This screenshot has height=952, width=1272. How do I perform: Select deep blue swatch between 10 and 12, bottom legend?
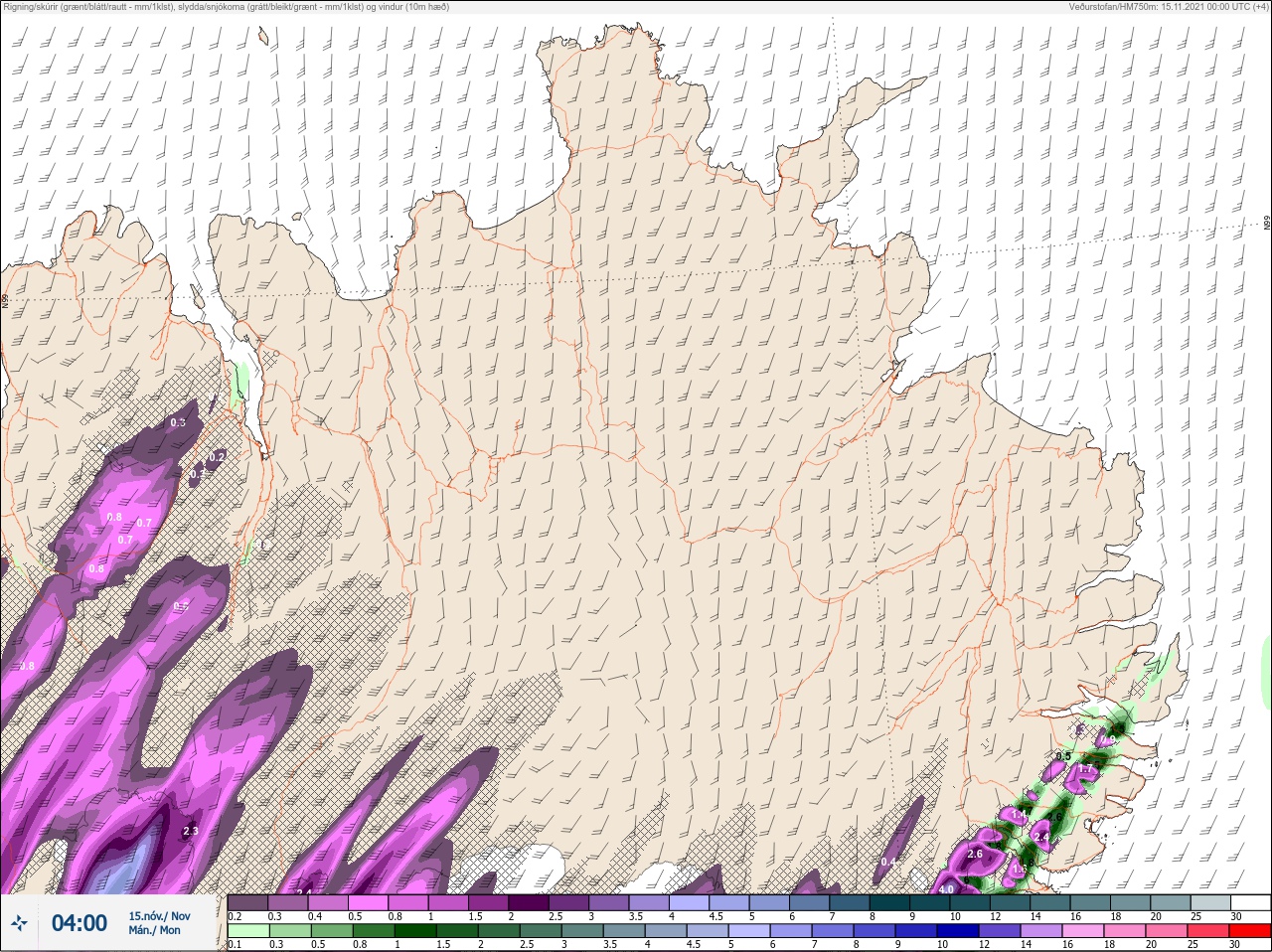coord(957,930)
